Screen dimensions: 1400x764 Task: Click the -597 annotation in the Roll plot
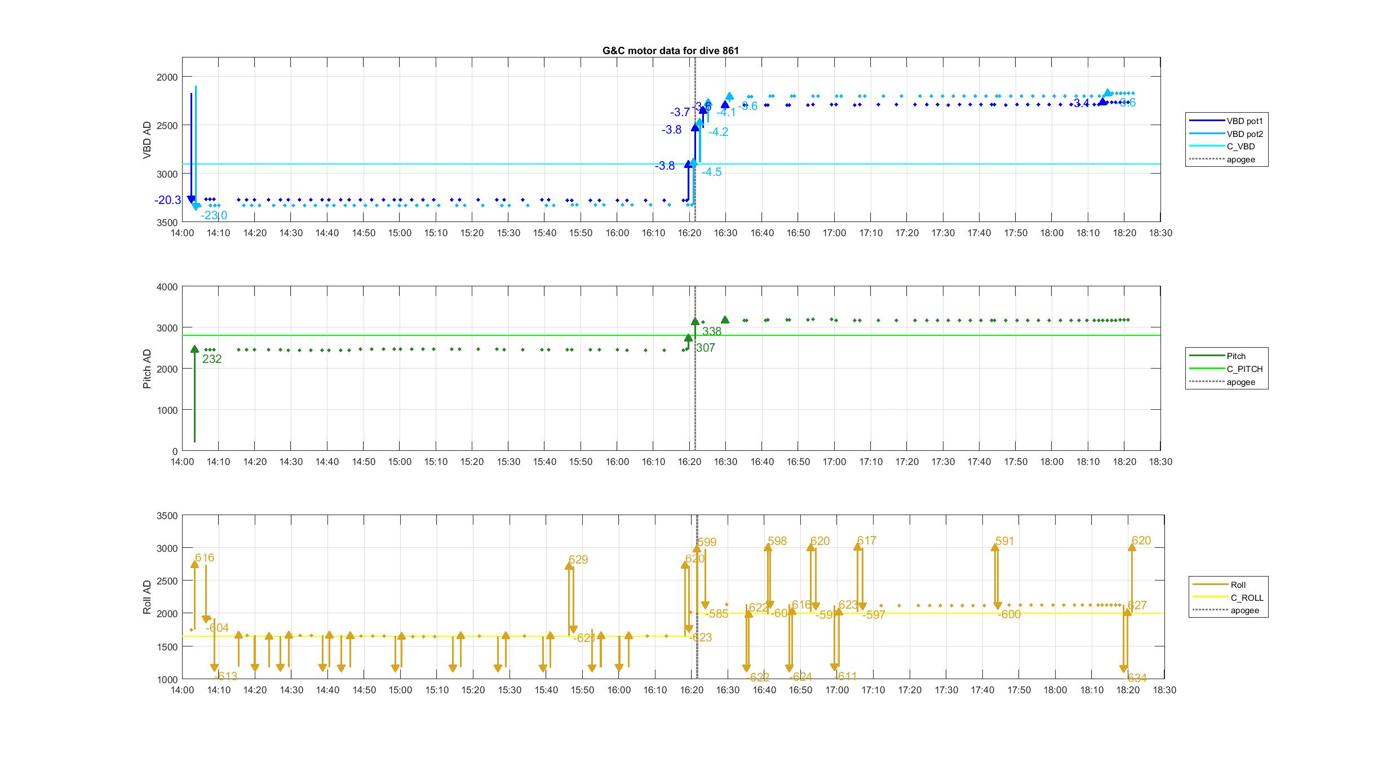[873, 615]
